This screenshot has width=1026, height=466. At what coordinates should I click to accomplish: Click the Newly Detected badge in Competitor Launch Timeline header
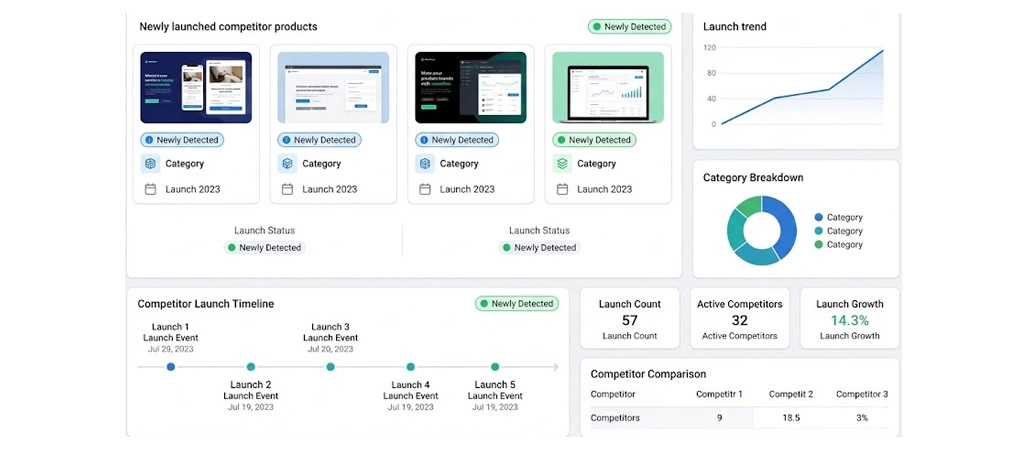pos(516,304)
